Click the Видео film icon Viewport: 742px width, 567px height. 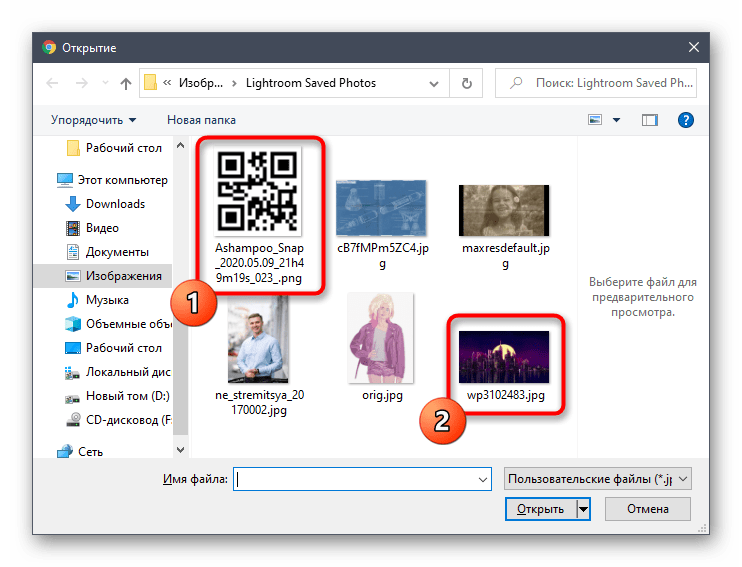tap(73, 228)
